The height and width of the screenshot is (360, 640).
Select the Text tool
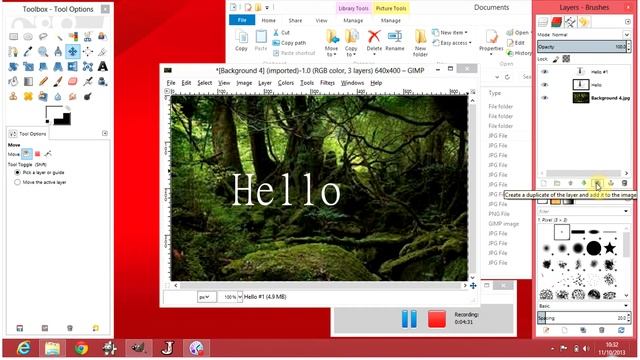click(x=102, y=67)
